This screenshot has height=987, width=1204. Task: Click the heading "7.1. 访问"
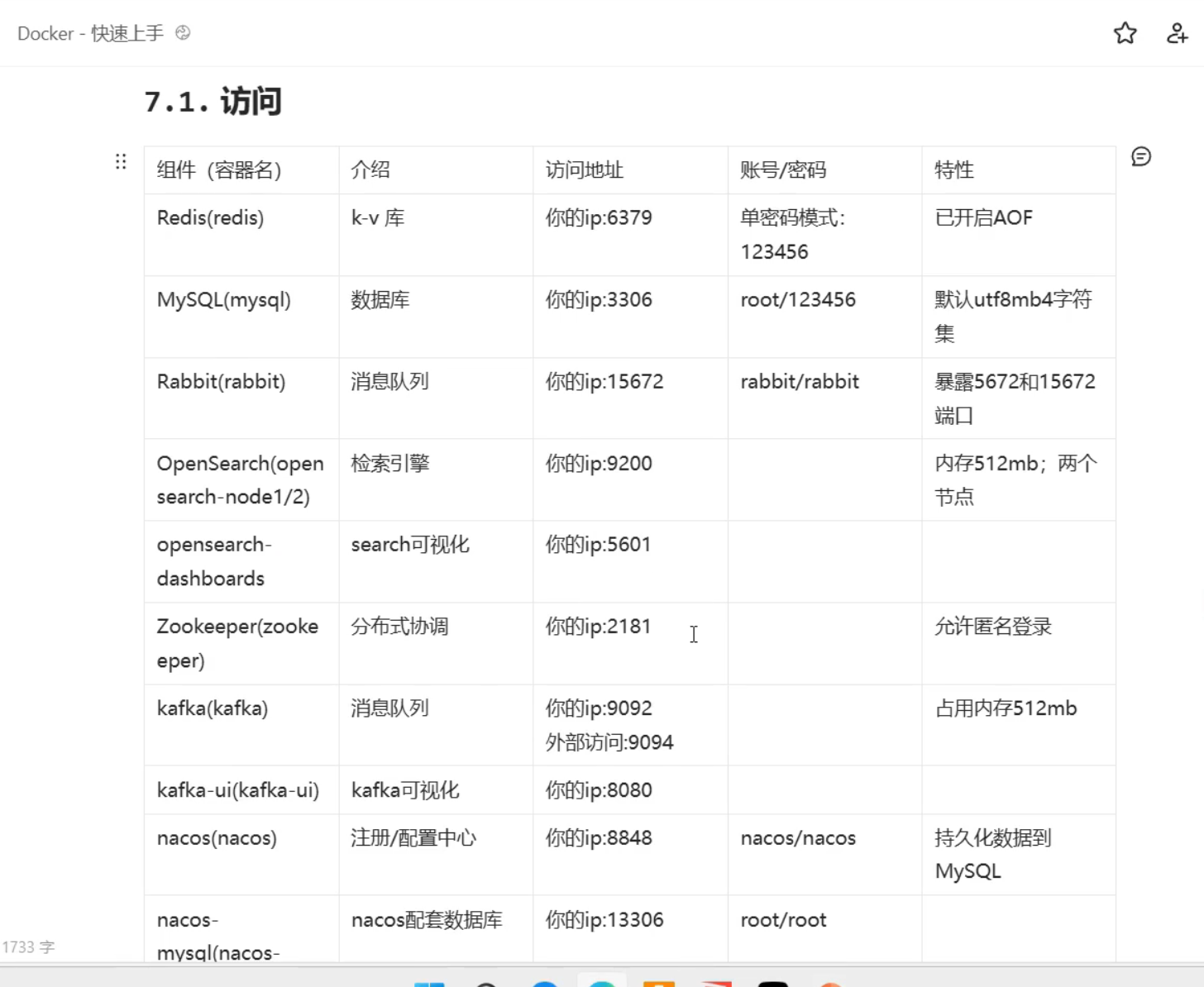[213, 102]
